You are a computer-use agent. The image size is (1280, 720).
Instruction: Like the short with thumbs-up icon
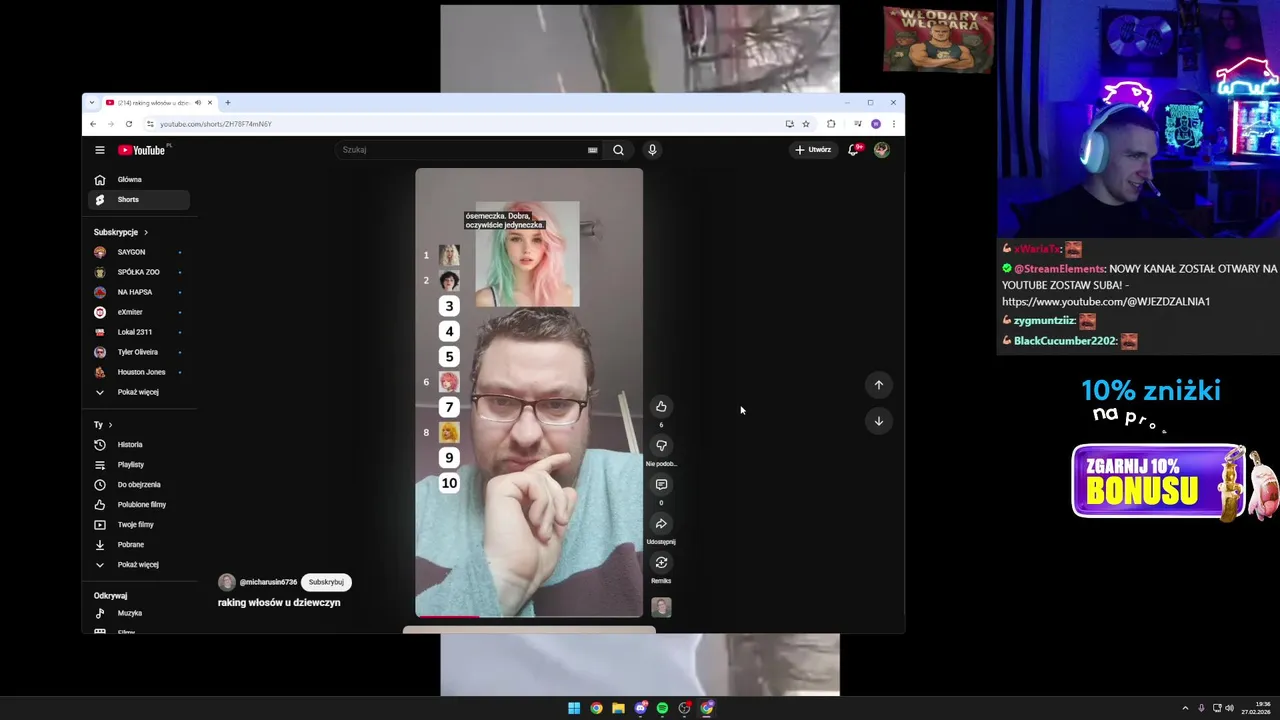tap(661, 406)
